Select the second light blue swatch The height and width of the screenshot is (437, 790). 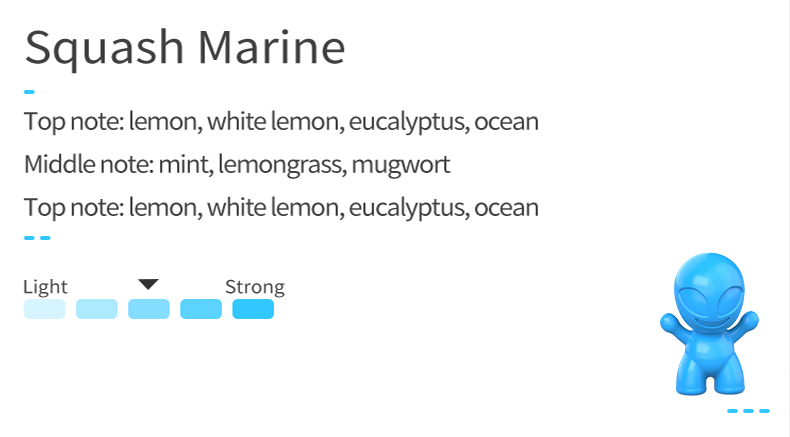pos(97,309)
